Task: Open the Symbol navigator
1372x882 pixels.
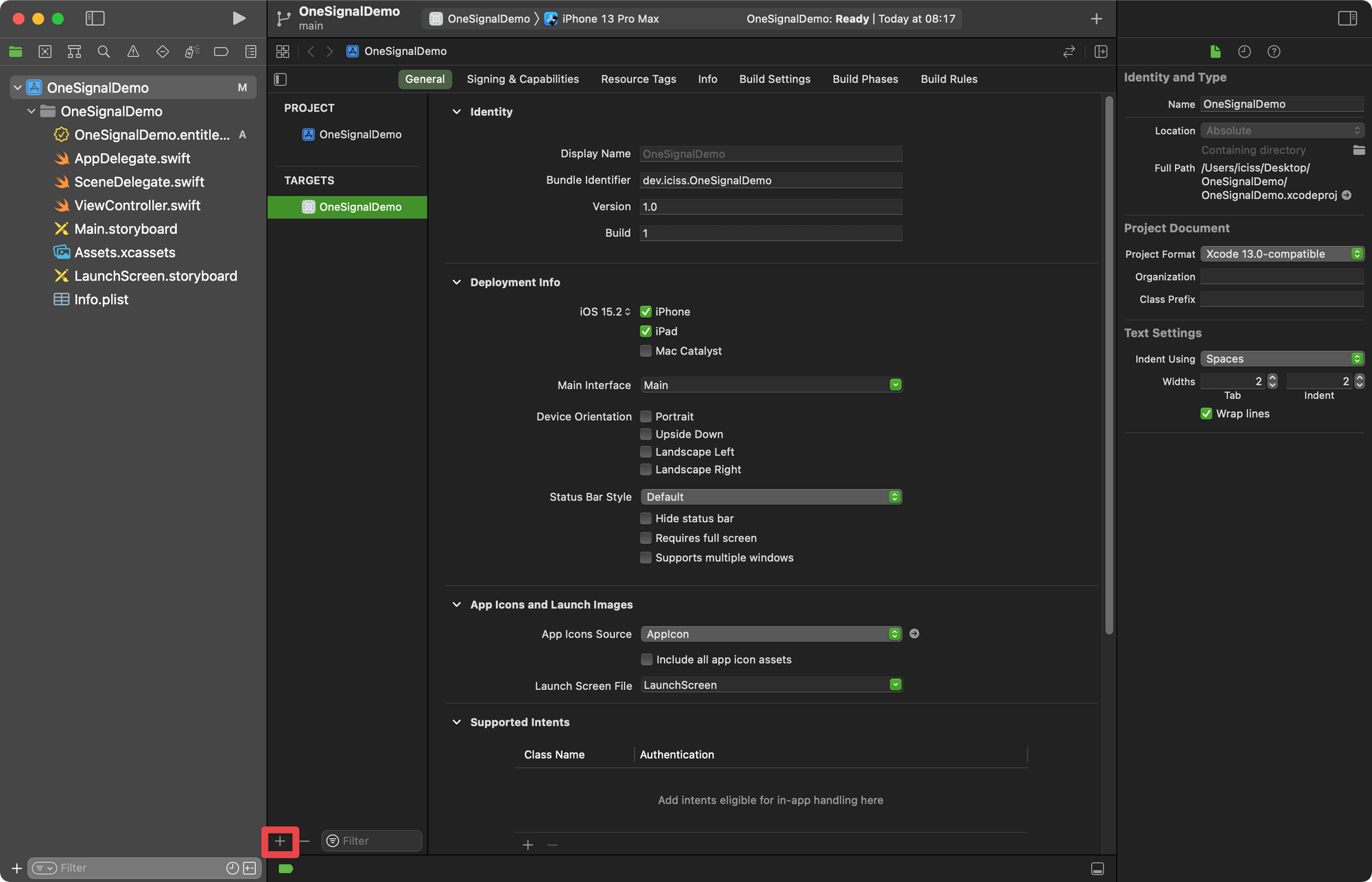Action: 74,51
